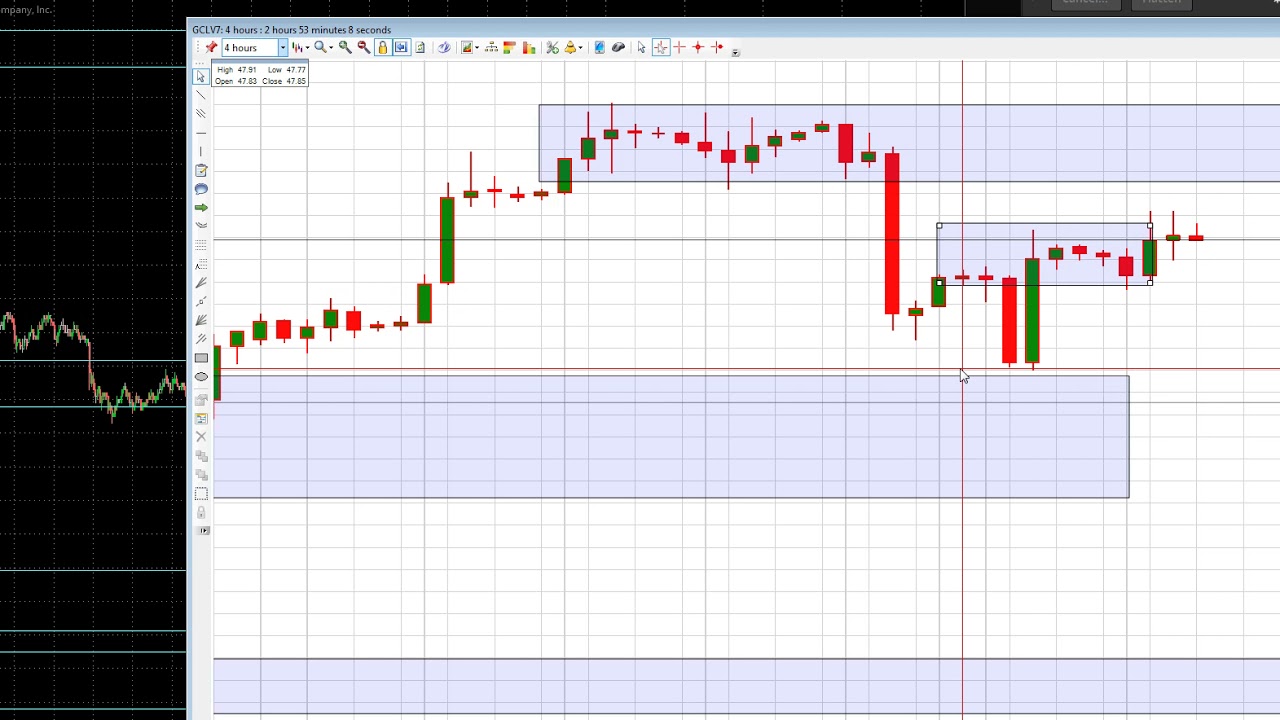Click the red pushpin icon in chart toolbar

(x=211, y=47)
